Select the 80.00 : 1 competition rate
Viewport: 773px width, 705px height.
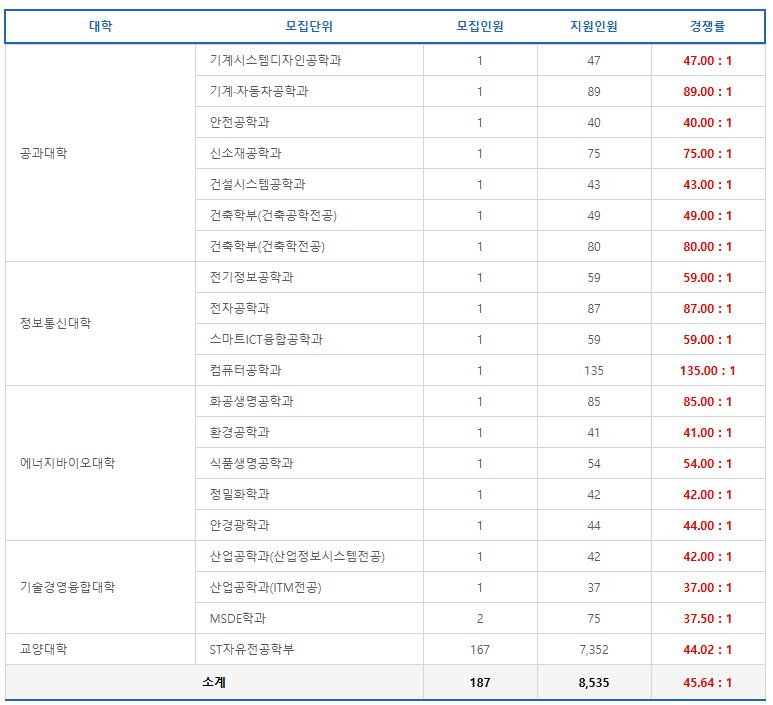point(707,247)
